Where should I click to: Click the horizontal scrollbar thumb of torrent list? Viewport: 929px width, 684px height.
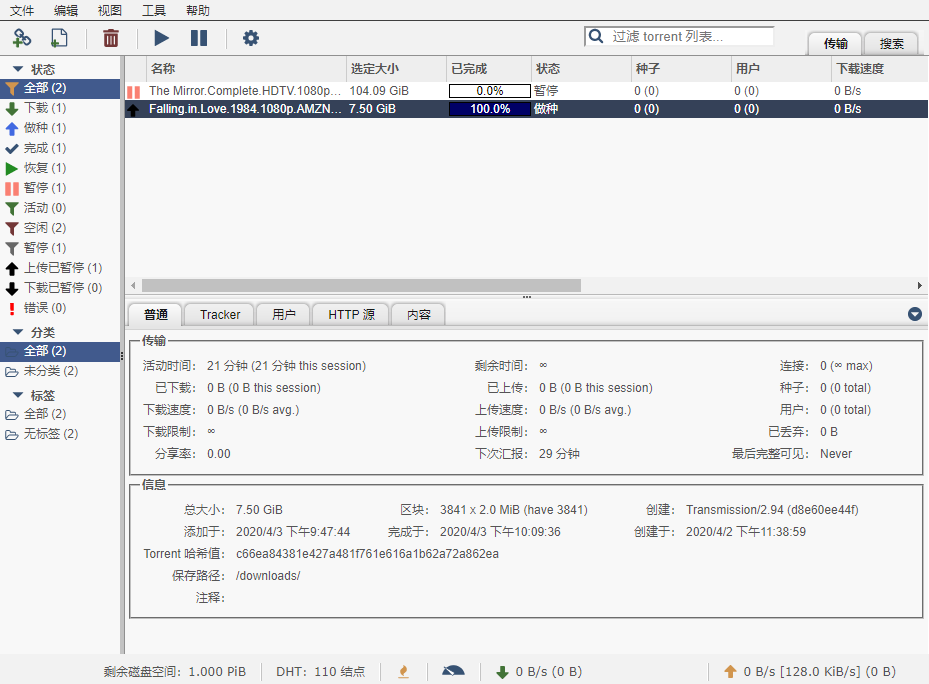tap(361, 286)
